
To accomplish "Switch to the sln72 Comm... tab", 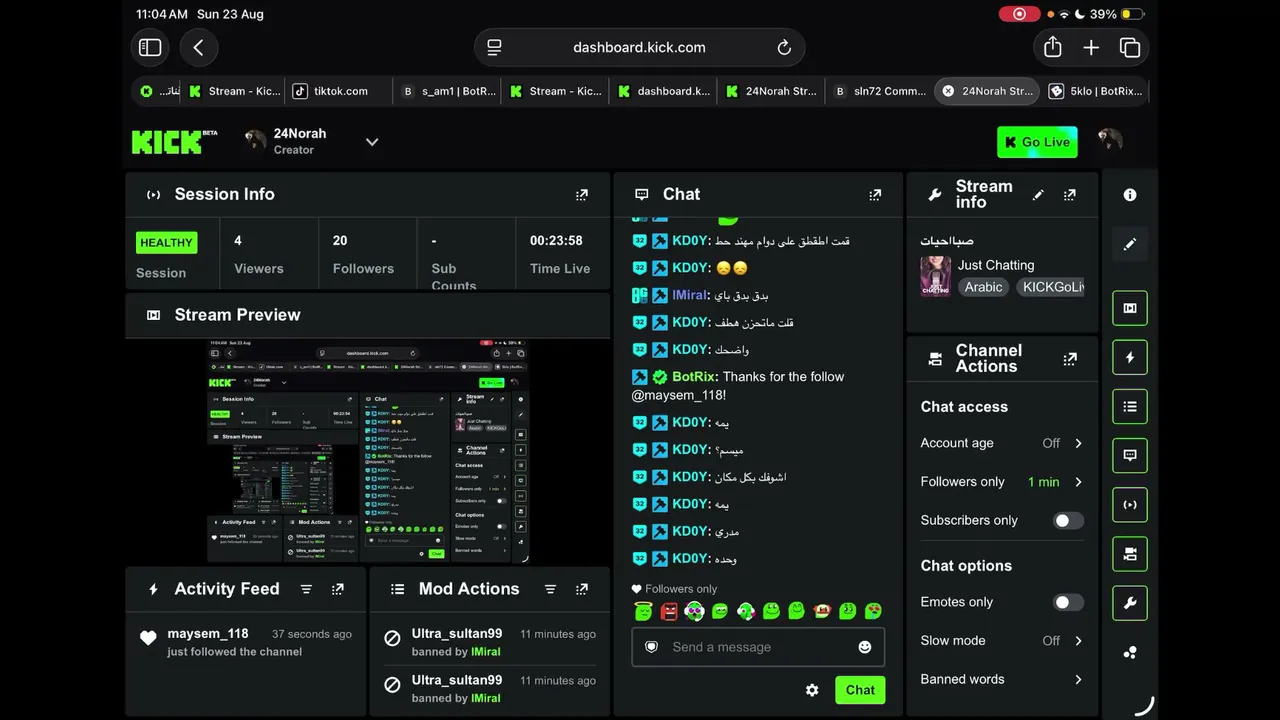I will click(880, 91).
